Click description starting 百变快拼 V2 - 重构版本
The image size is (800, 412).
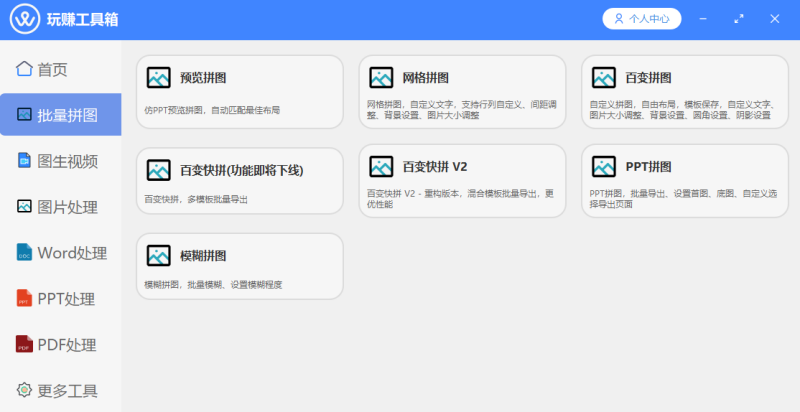[460, 199]
